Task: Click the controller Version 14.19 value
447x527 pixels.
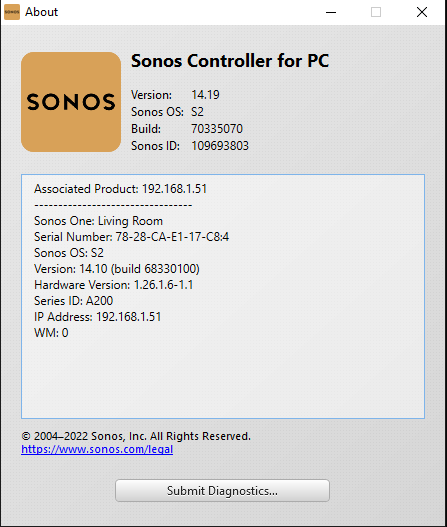Action: tap(205, 95)
